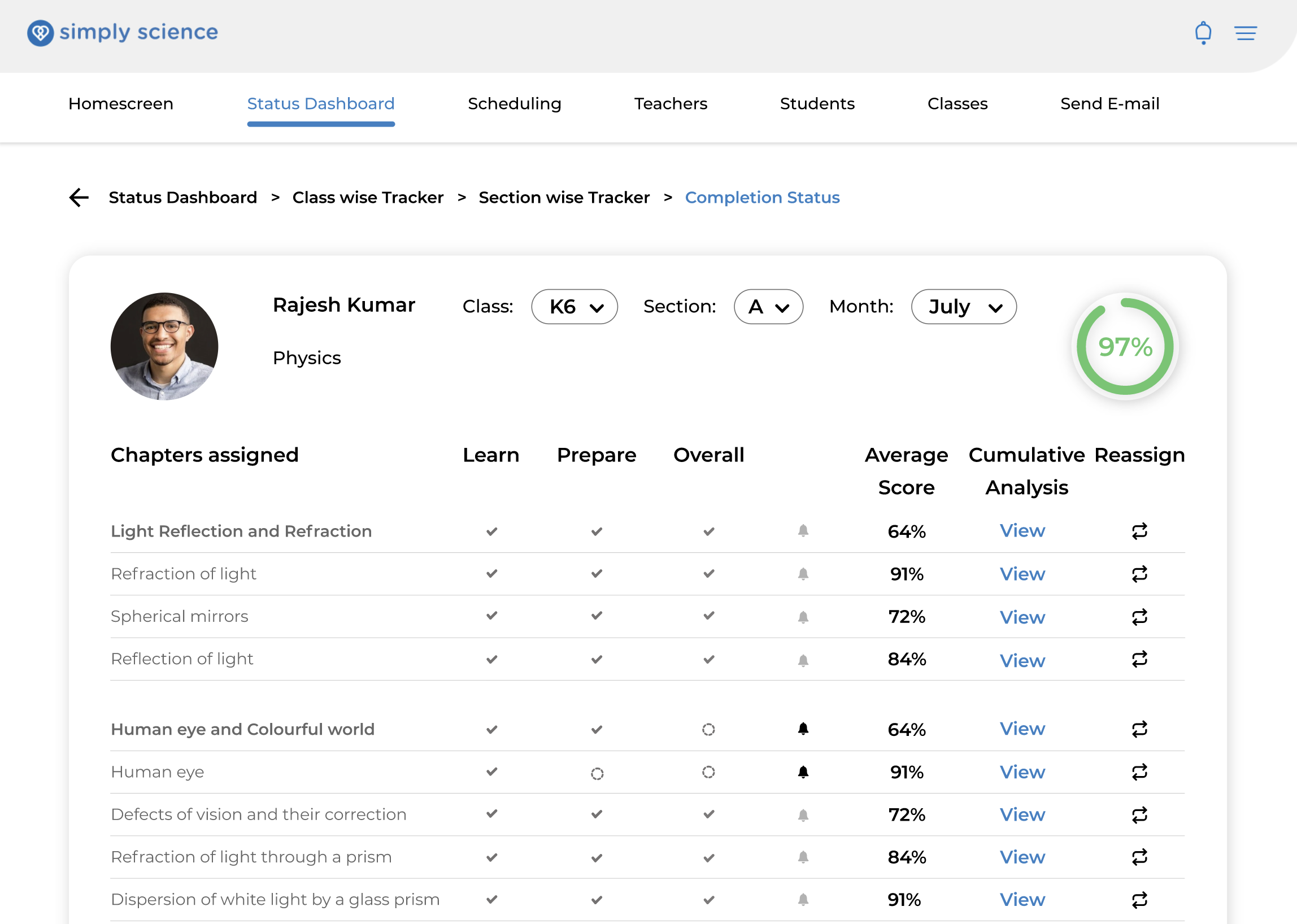View cumulative analysis for Refraction of light
Viewport: 1297px width, 924px height.
pyautogui.click(x=1022, y=573)
